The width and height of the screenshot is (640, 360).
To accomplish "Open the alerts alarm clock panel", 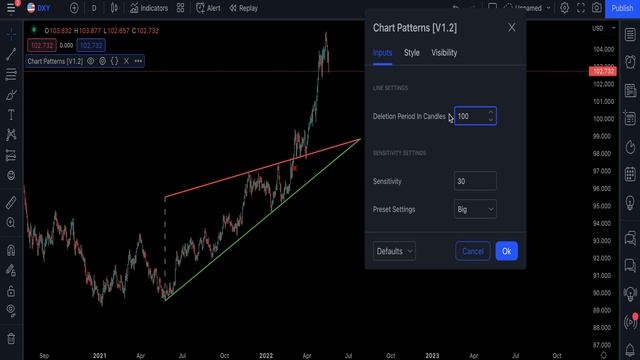I will coord(630,62).
